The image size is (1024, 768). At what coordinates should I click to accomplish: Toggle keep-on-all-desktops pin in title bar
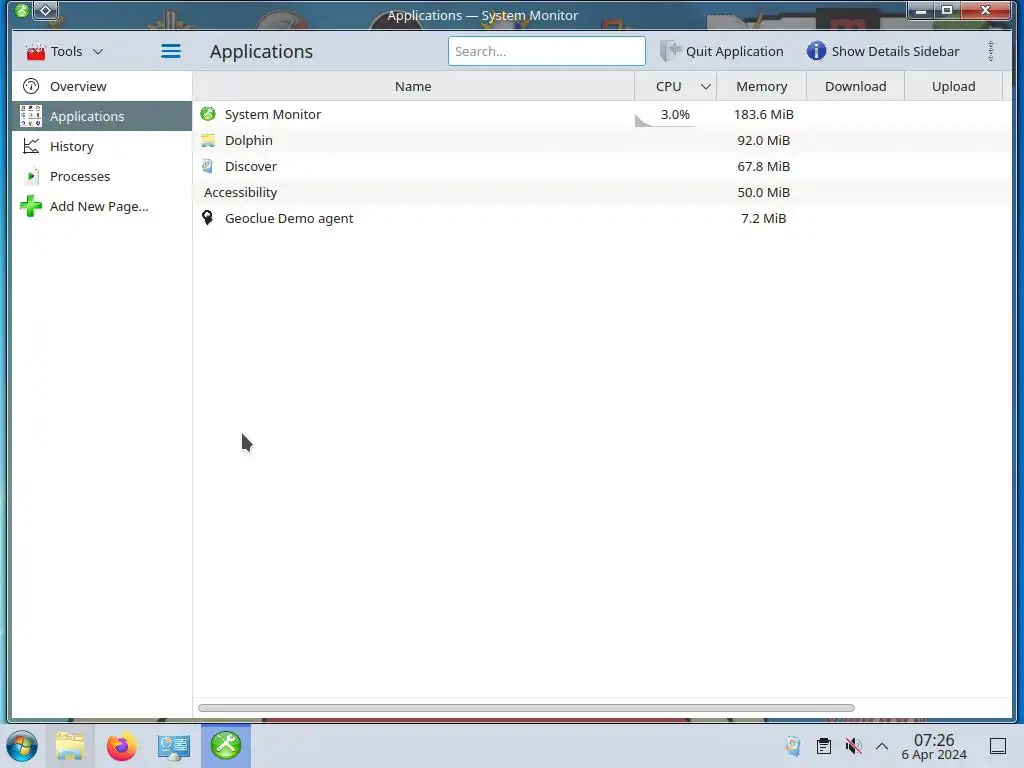coord(46,10)
